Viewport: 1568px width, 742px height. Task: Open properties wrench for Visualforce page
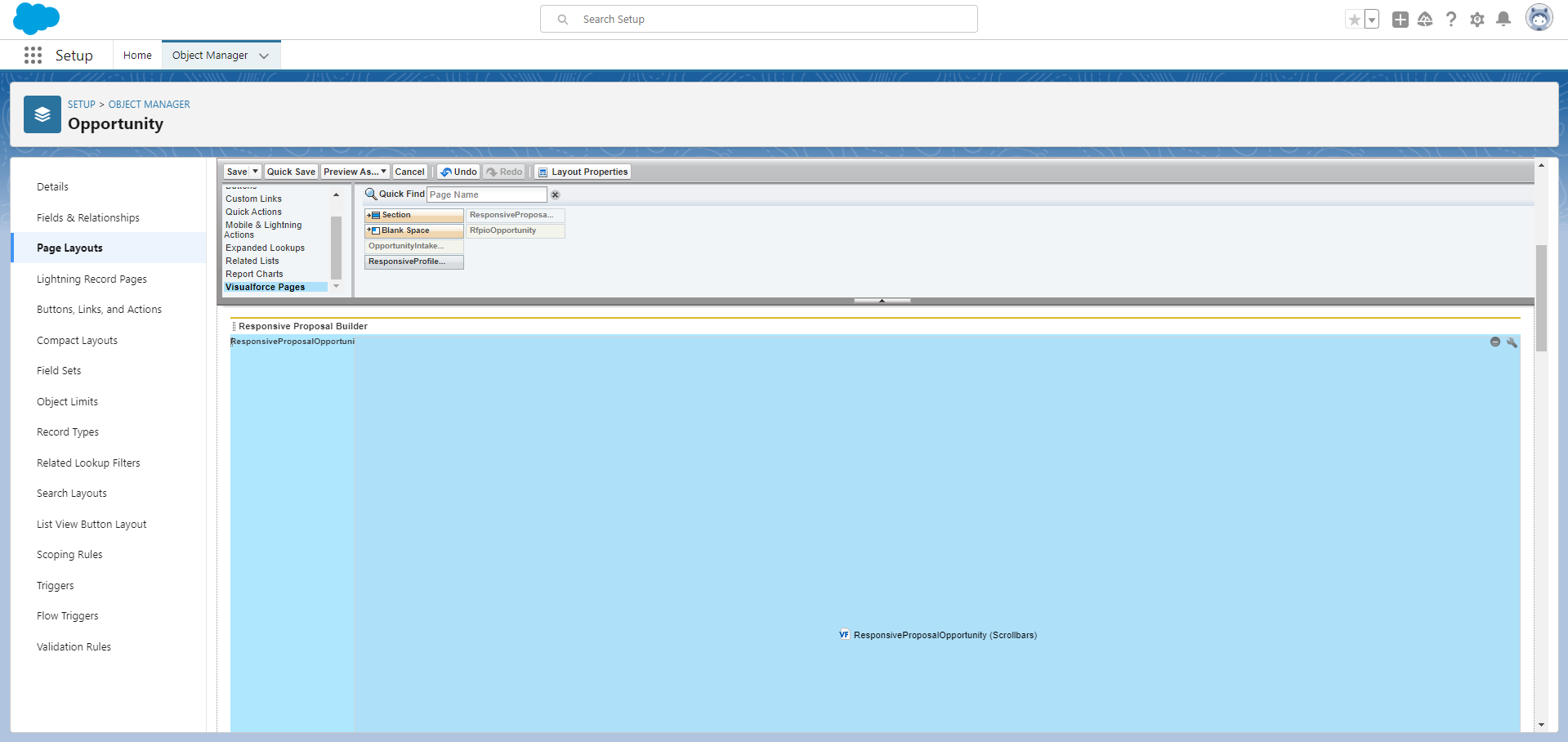(x=1512, y=342)
